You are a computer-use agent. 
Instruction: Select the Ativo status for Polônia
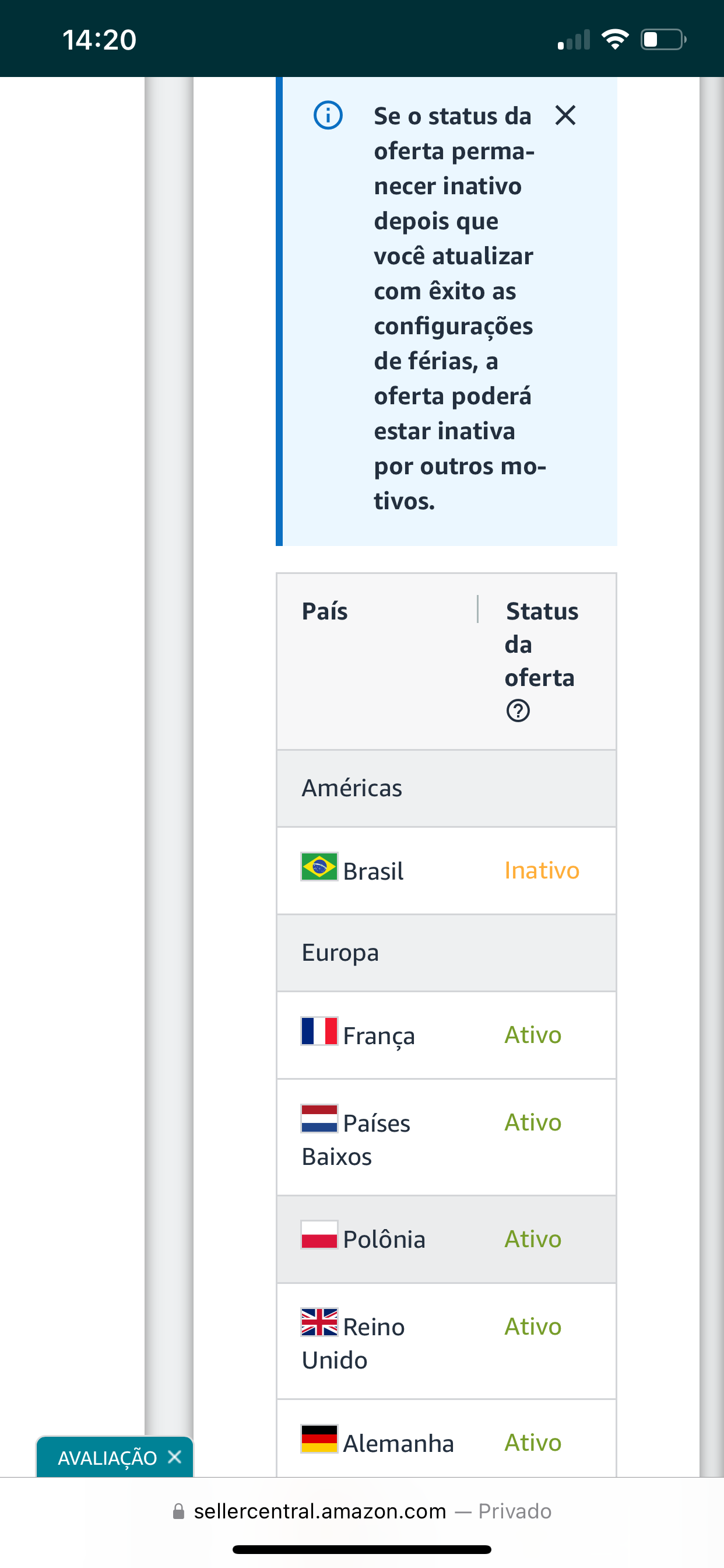pyautogui.click(x=533, y=1238)
